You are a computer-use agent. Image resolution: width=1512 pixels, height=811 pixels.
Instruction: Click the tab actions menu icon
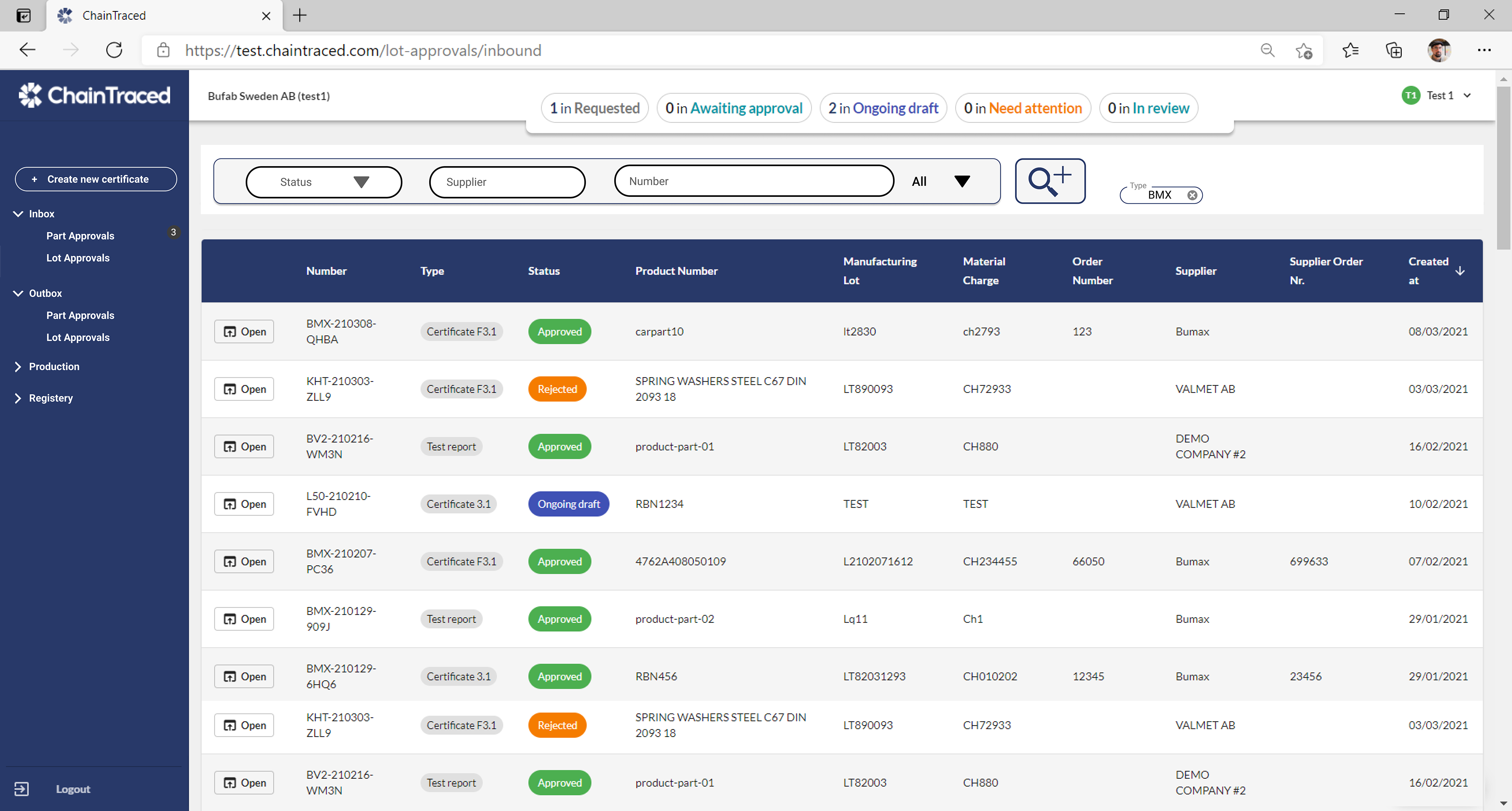(x=24, y=15)
